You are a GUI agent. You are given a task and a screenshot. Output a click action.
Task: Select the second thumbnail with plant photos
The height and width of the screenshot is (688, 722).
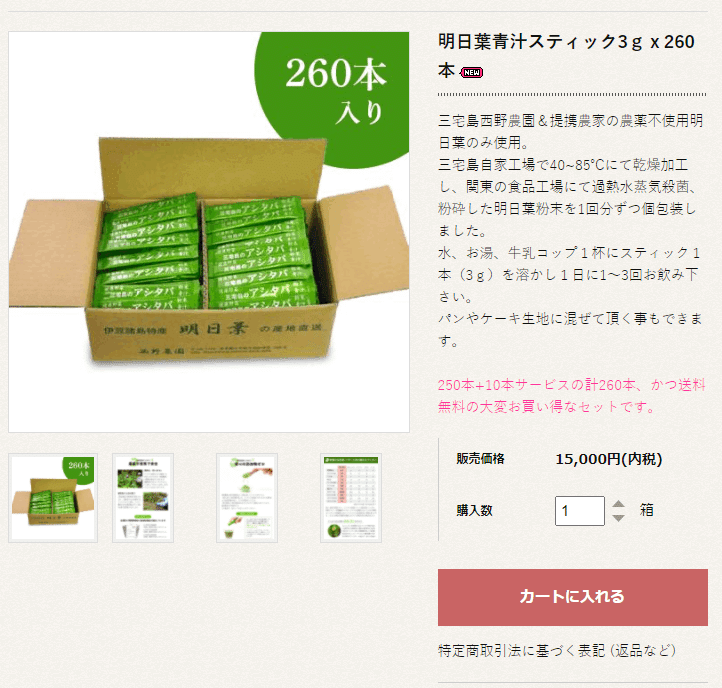point(143,498)
